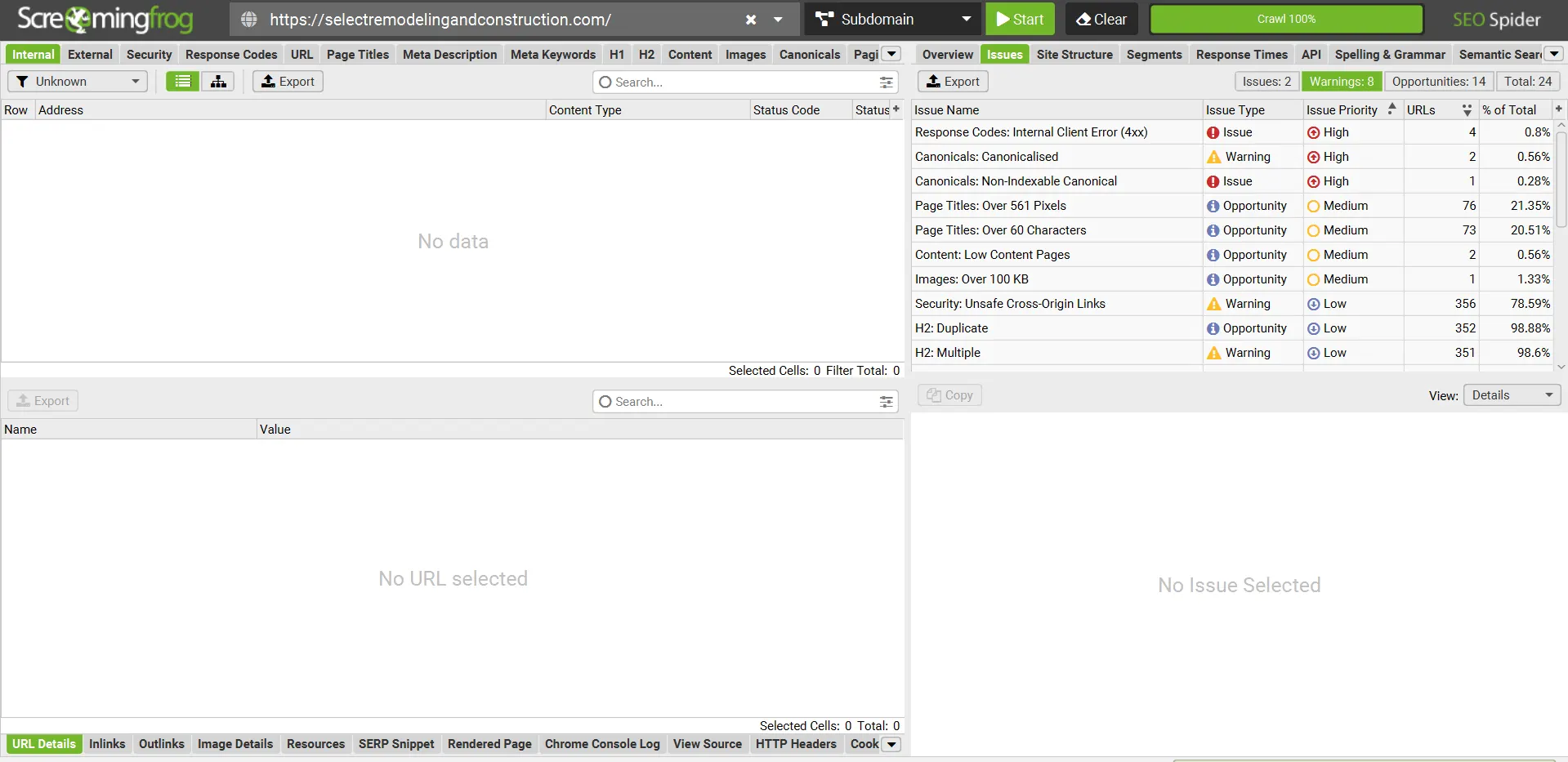Sort by Address column header
Viewport: 1568px width, 762px height.
[x=290, y=110]
